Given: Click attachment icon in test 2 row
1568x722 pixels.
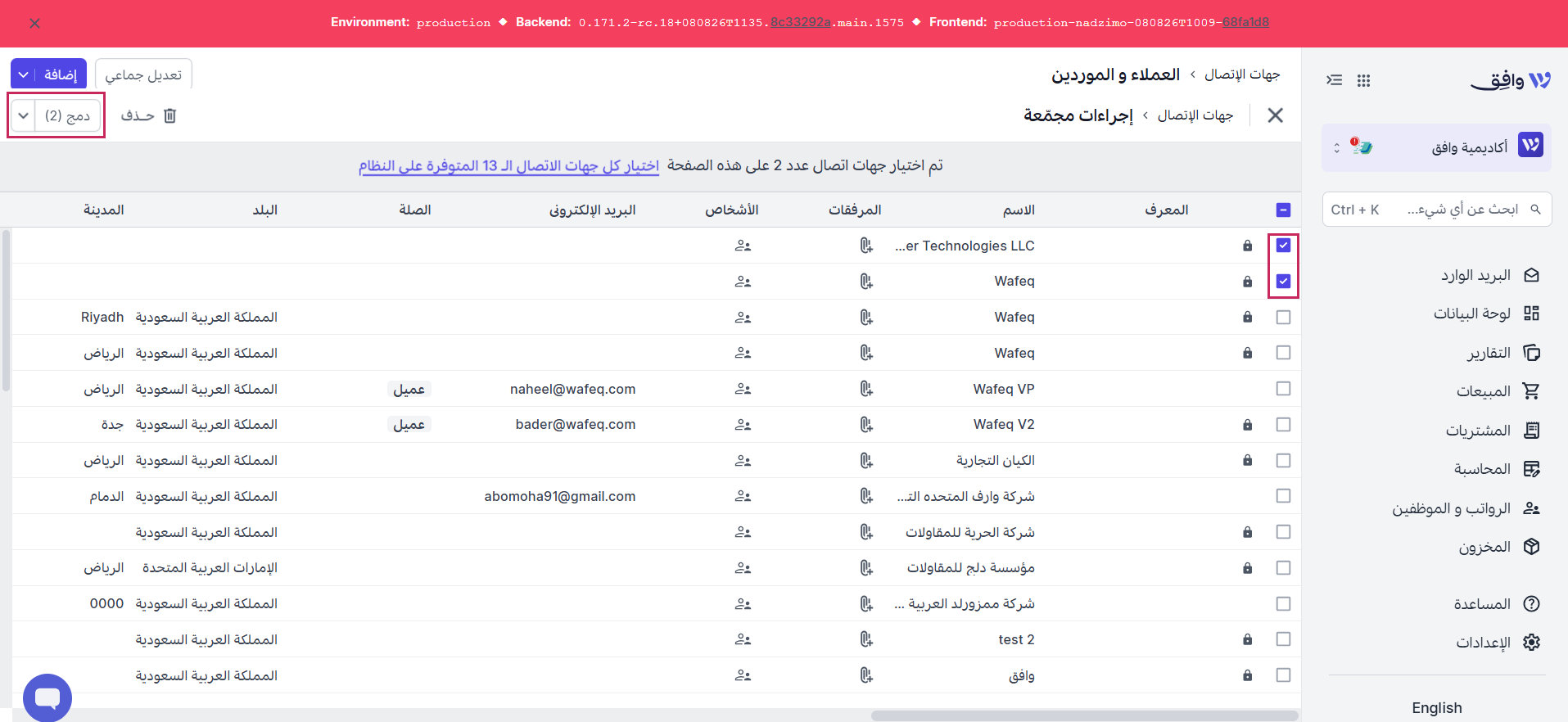Looking at the screenshot, I should pos(866,639).
